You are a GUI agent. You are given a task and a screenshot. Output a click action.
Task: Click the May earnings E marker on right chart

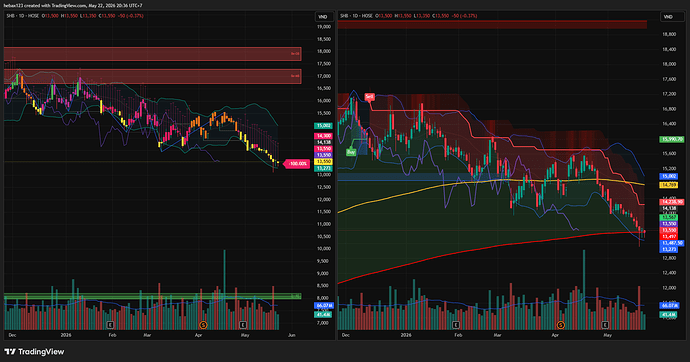(605, 325)
